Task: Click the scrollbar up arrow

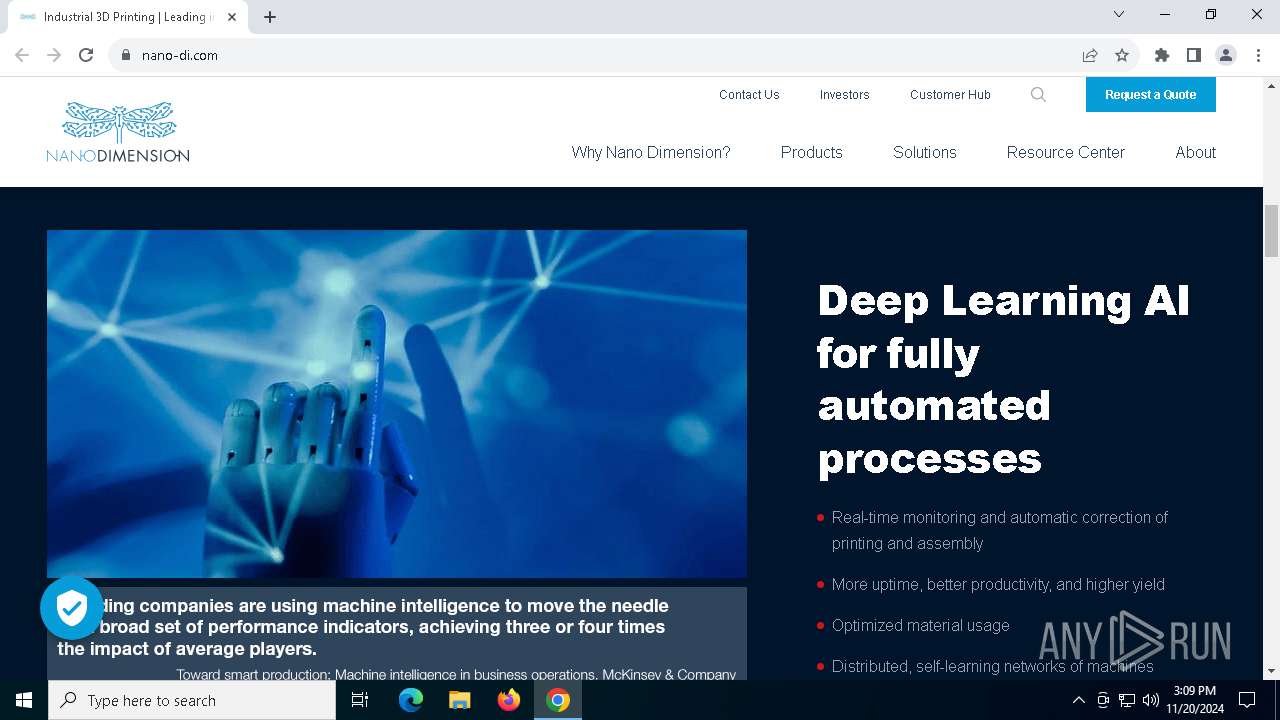Action: pyautogui.click(x=1271, y=85)
